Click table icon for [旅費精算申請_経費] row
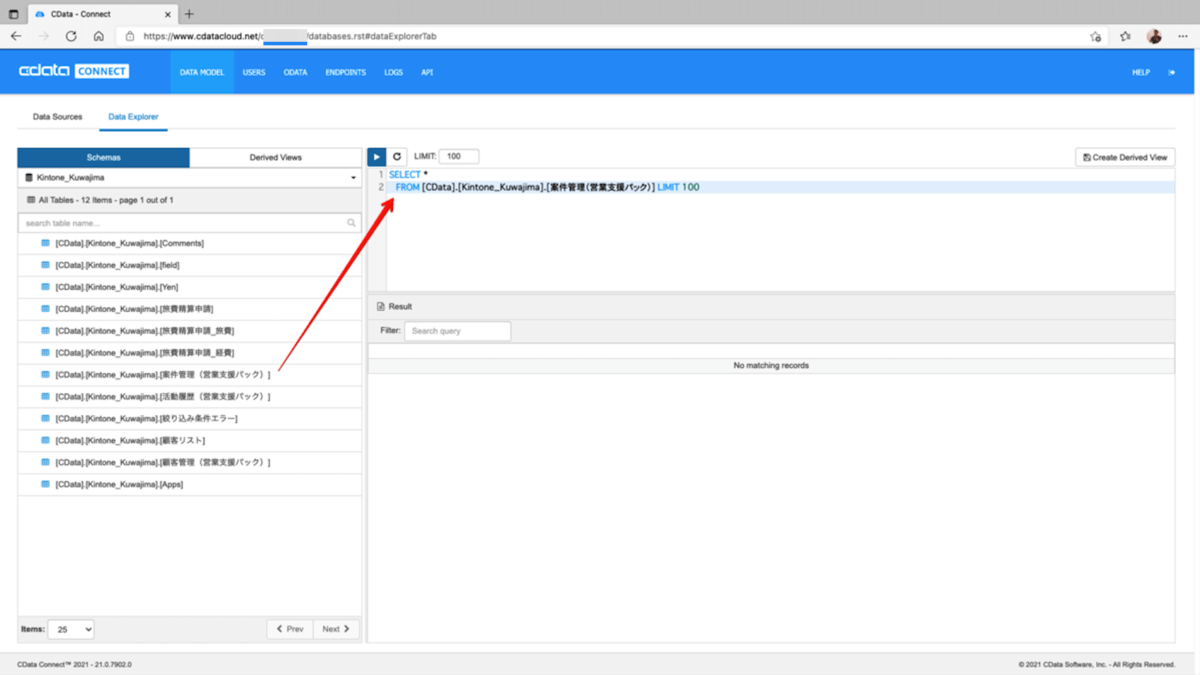The image size is (1200, 675). 45,353
